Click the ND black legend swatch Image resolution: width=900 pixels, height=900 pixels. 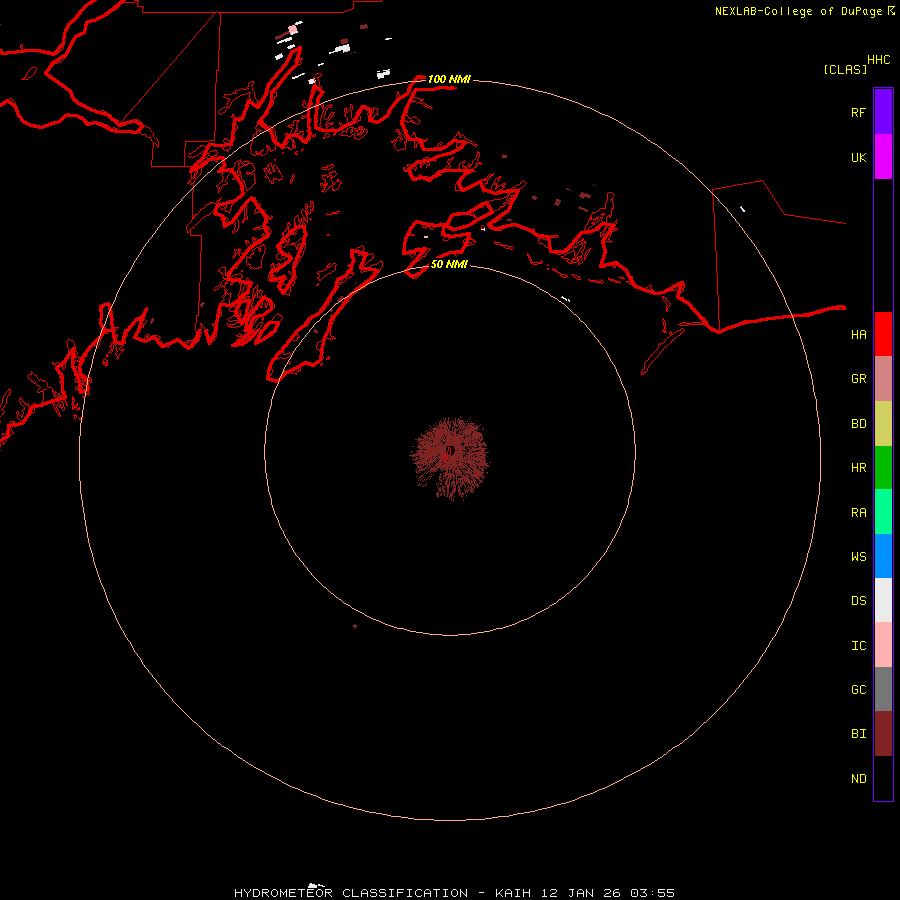click(x=883, y=778)
